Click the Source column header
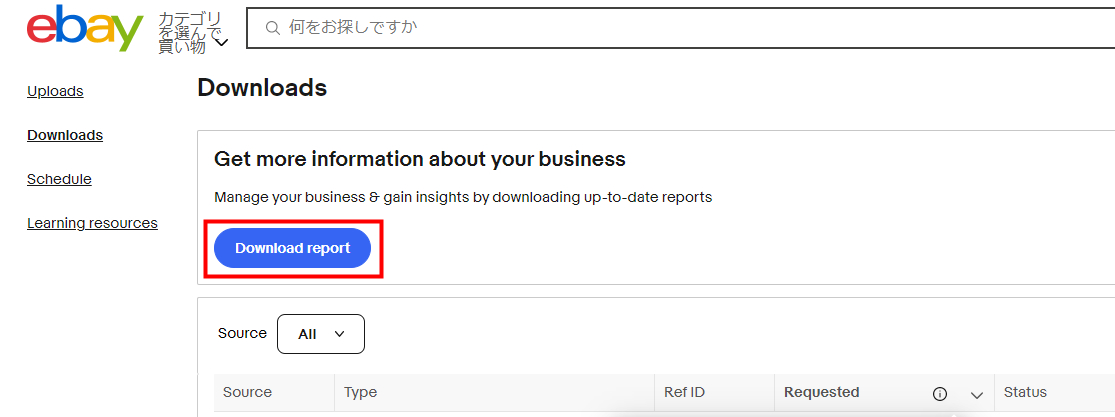Image resolution: width=1115 pixels, height=417 pixels. (x=247, y=392)
